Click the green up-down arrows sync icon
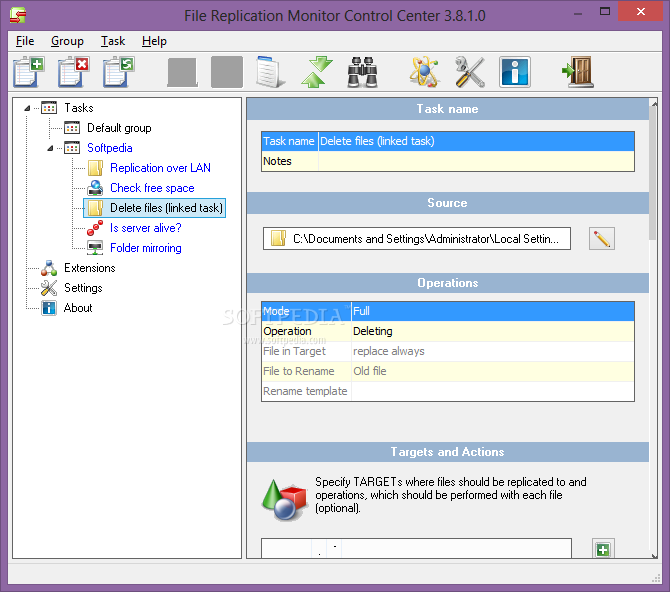Screen dimensions: 670x592 click(317, 72)
